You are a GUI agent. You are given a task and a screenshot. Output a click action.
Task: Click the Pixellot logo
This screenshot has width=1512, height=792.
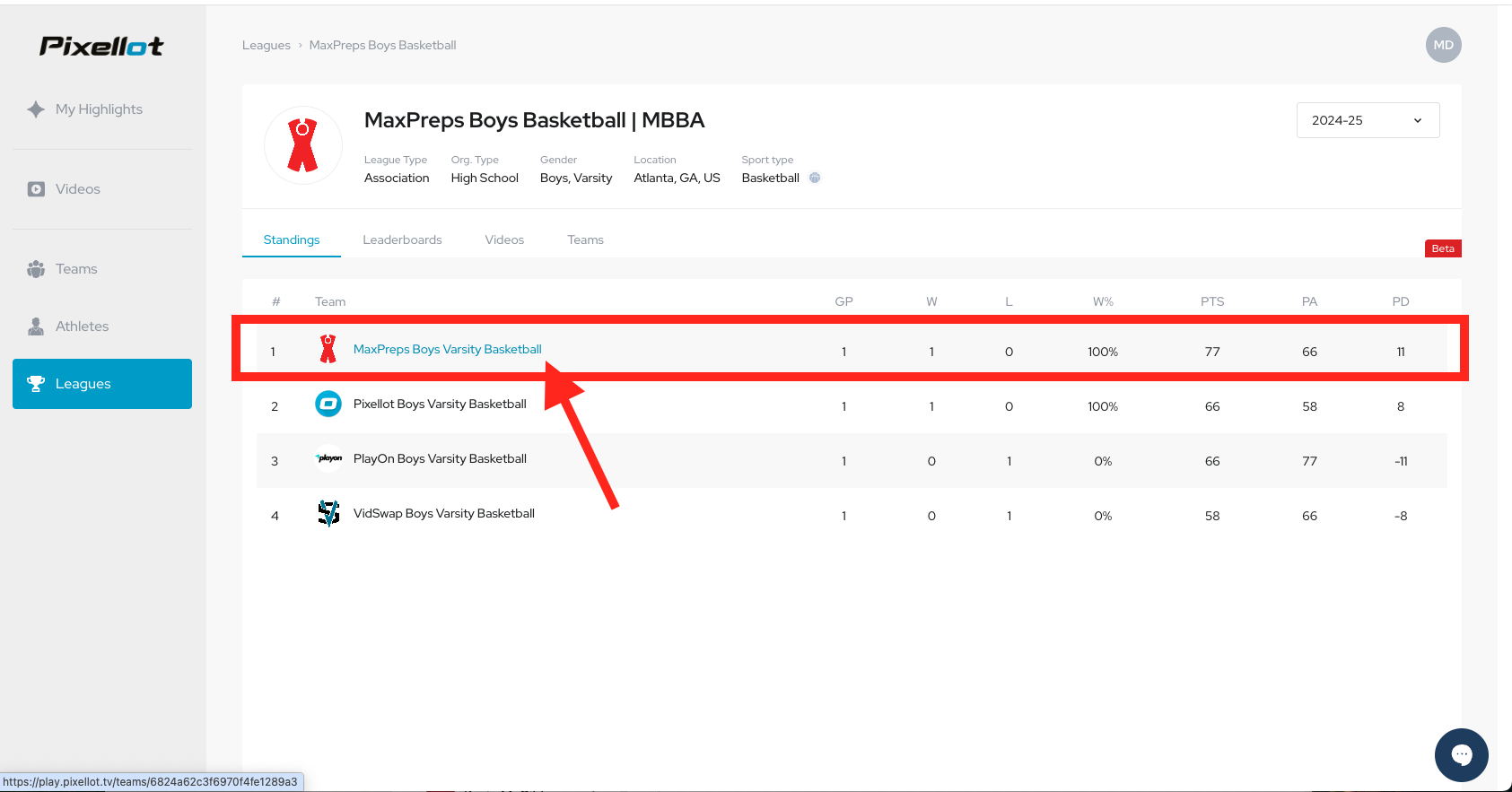point(101,46)
